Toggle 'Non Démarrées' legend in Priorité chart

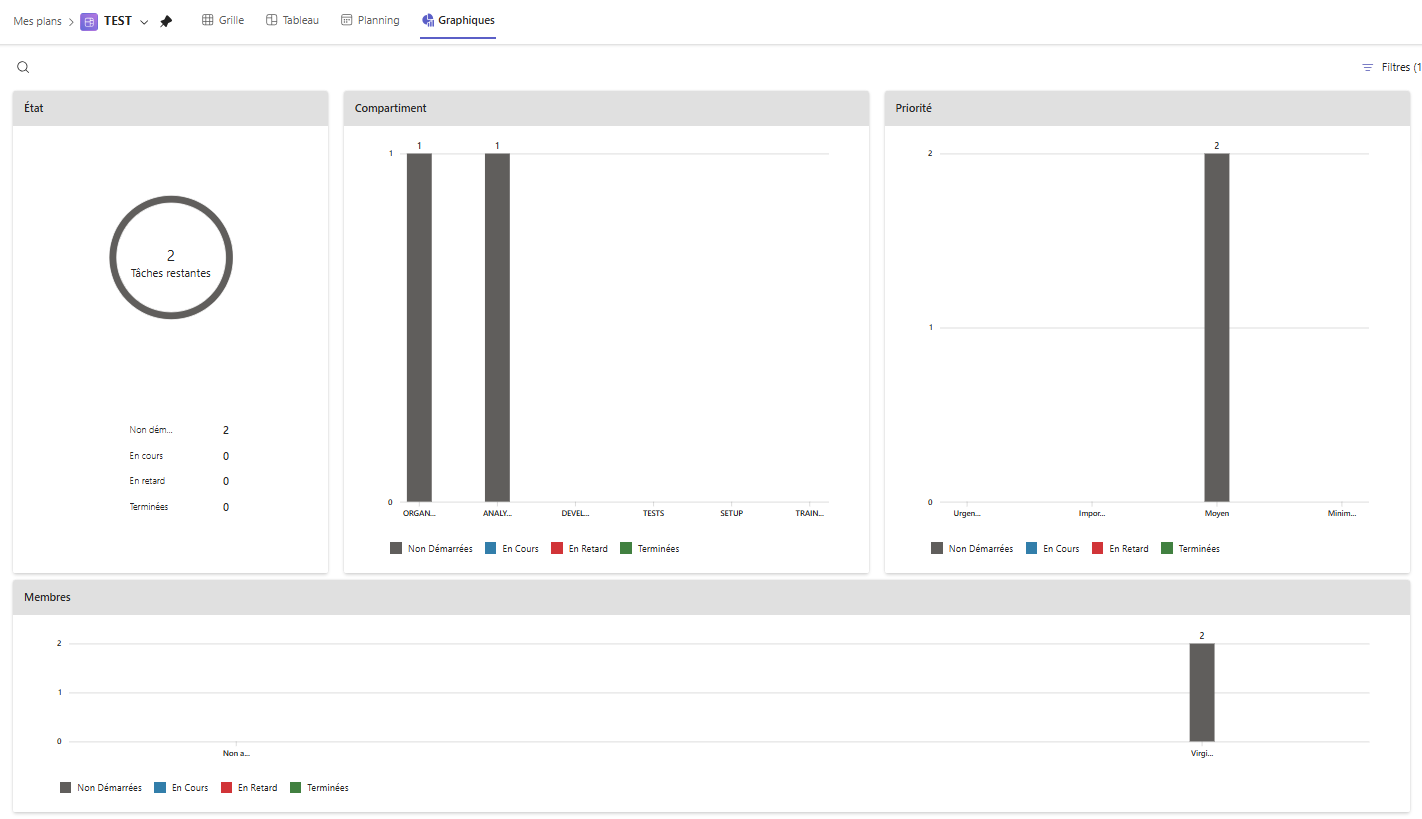[973, 548]
